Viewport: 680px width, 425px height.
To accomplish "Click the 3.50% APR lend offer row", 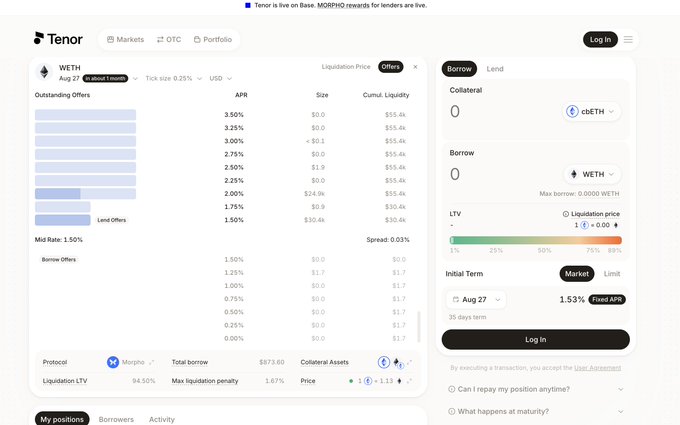I will [x=222, y=115].
